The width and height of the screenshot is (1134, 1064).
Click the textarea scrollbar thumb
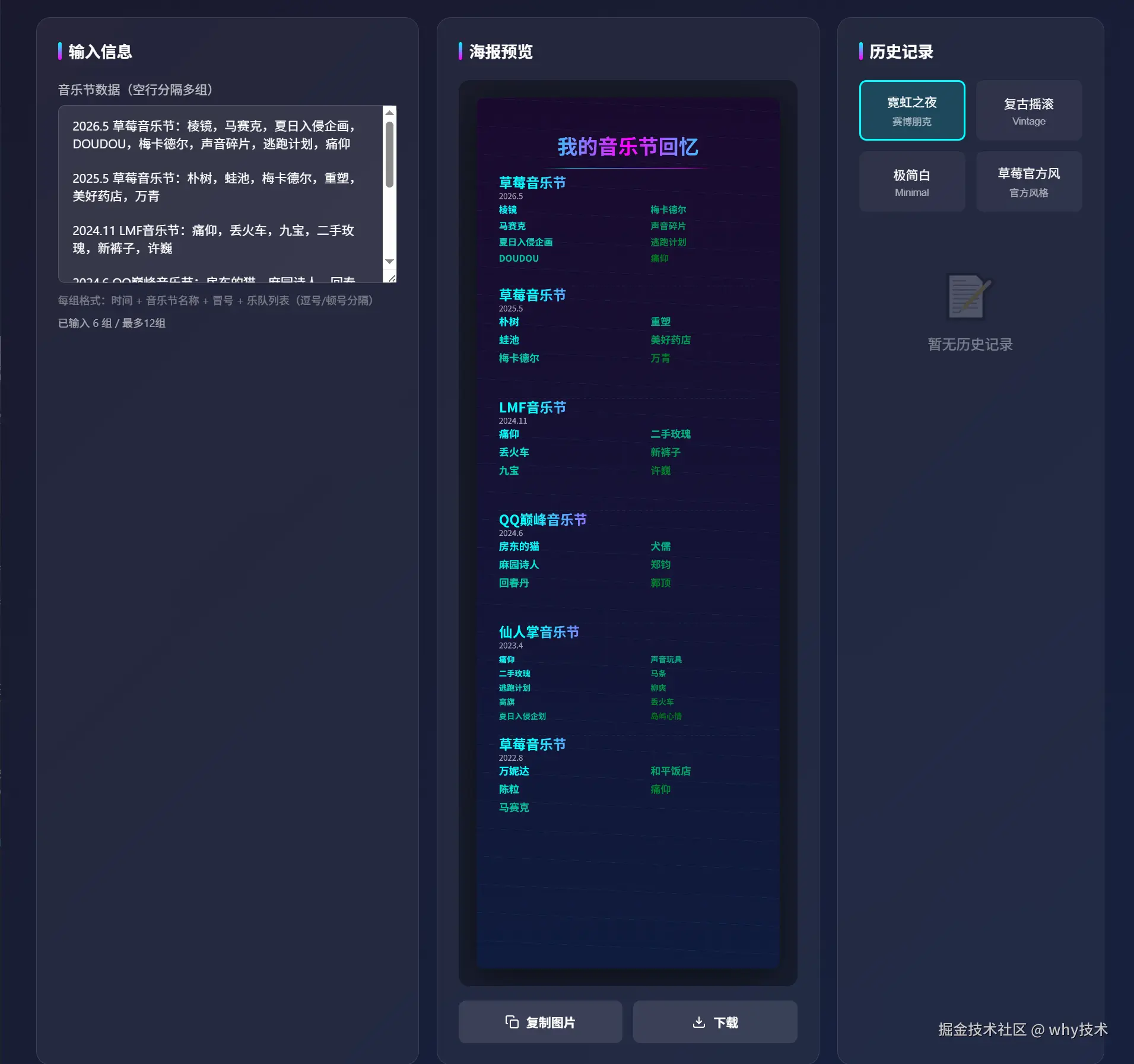click(389, 154)
